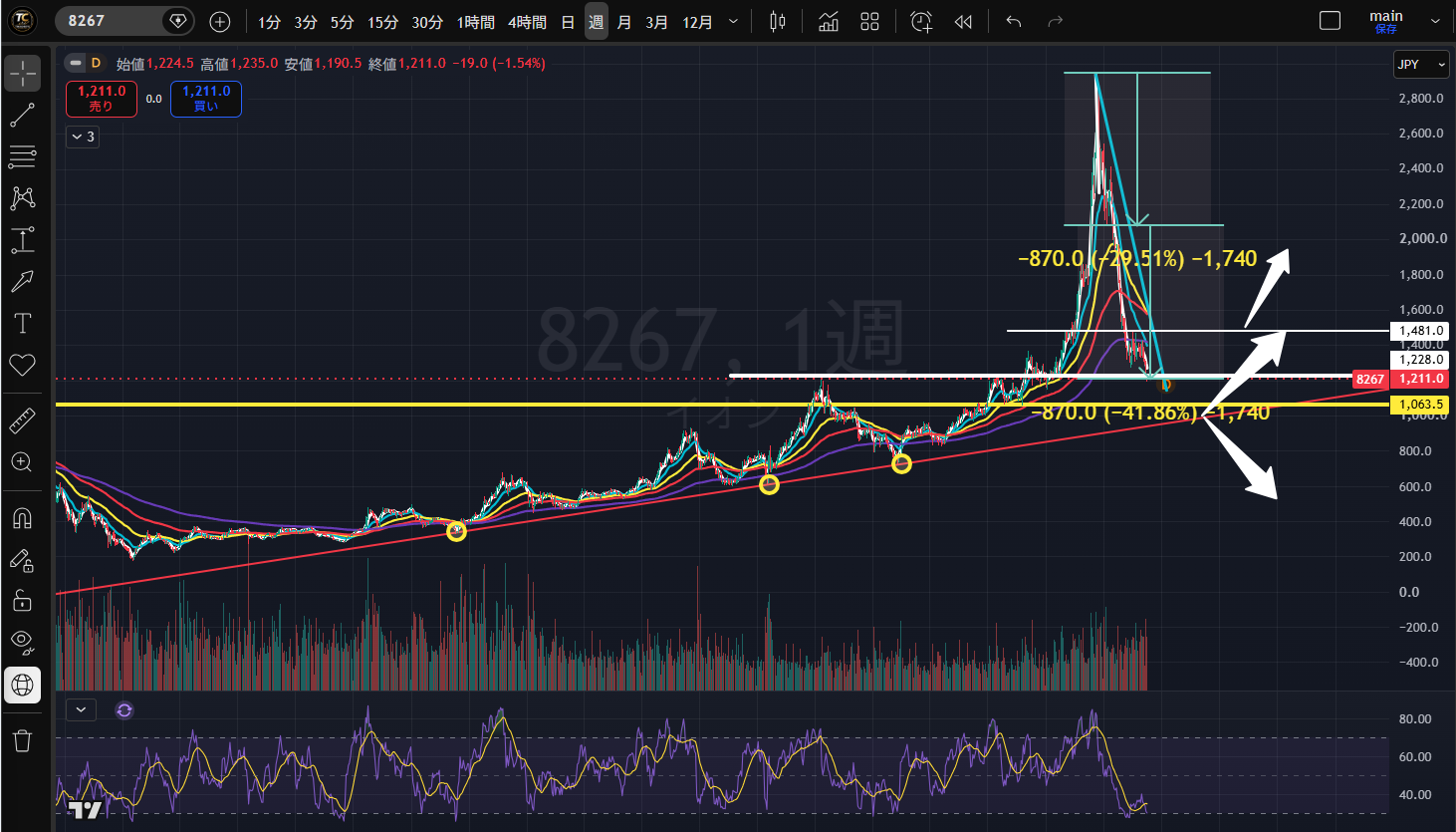Open the layout templates grid
The width and height of the screenshot is (1456, 832).
pos(869,21)
